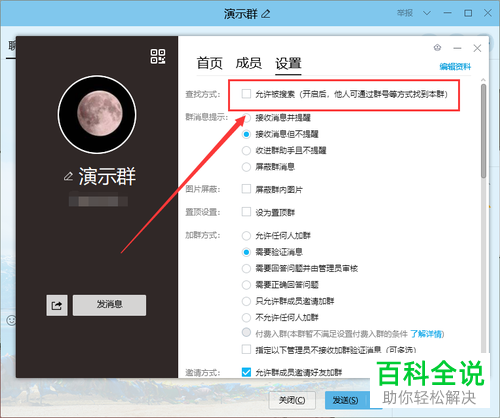Open the group QR code icon
The image size is (500, 418).
pyautogui.click(x=158, y=56)
